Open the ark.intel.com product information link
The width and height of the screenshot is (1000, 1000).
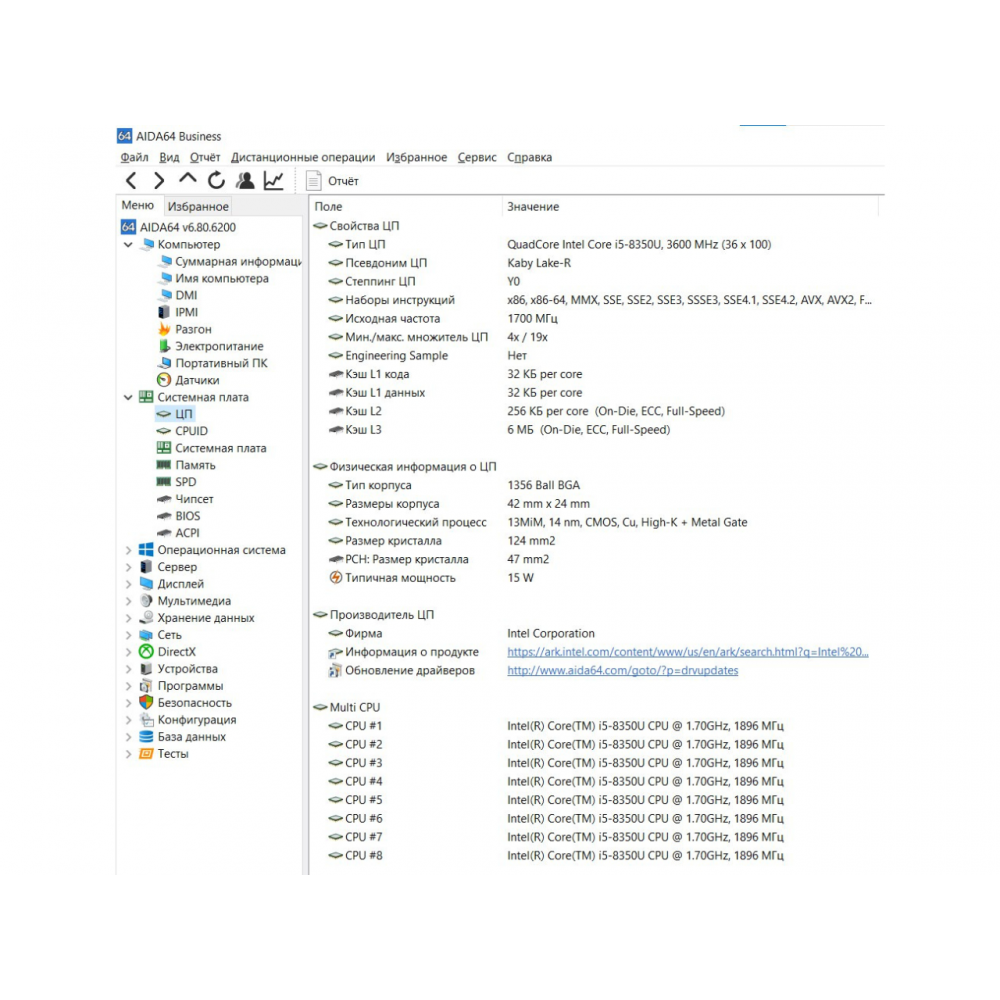click(x=688, y=652)
